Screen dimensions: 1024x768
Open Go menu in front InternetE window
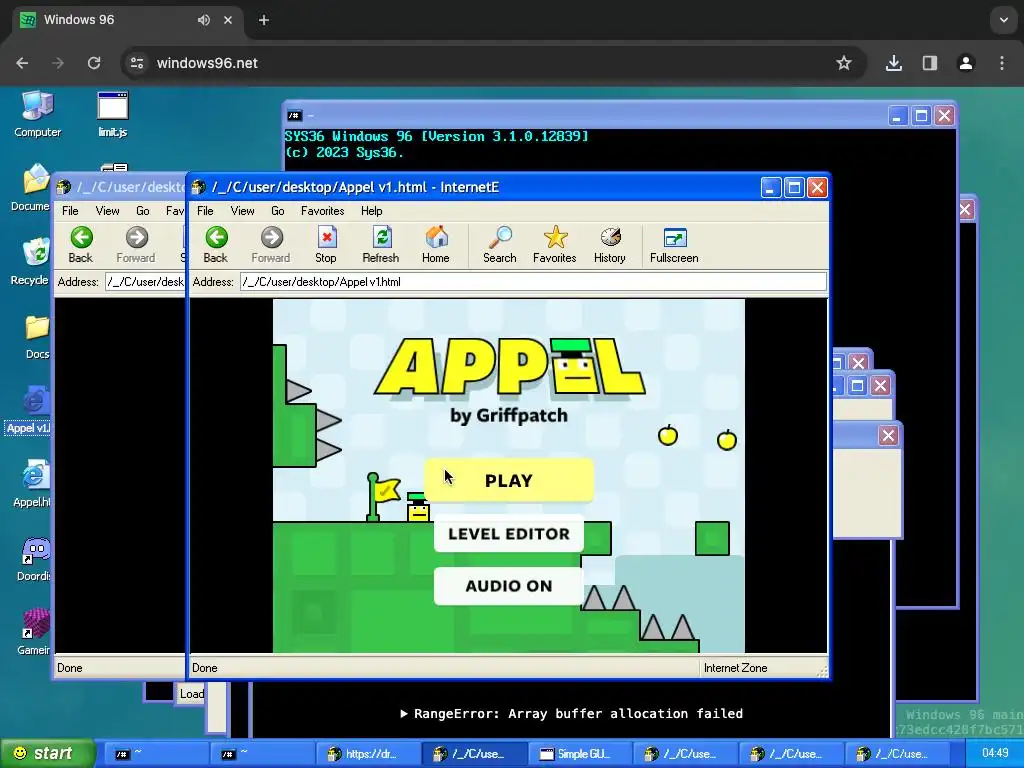pos(278,211)
